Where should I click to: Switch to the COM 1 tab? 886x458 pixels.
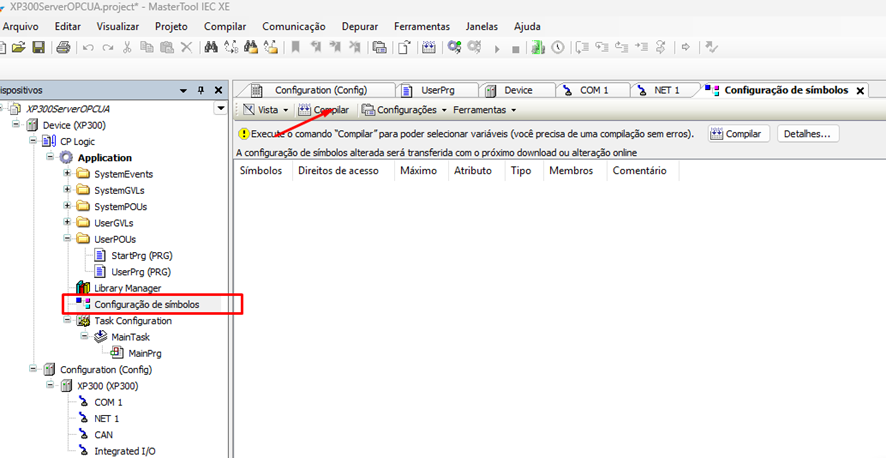[x=593, y=90]
